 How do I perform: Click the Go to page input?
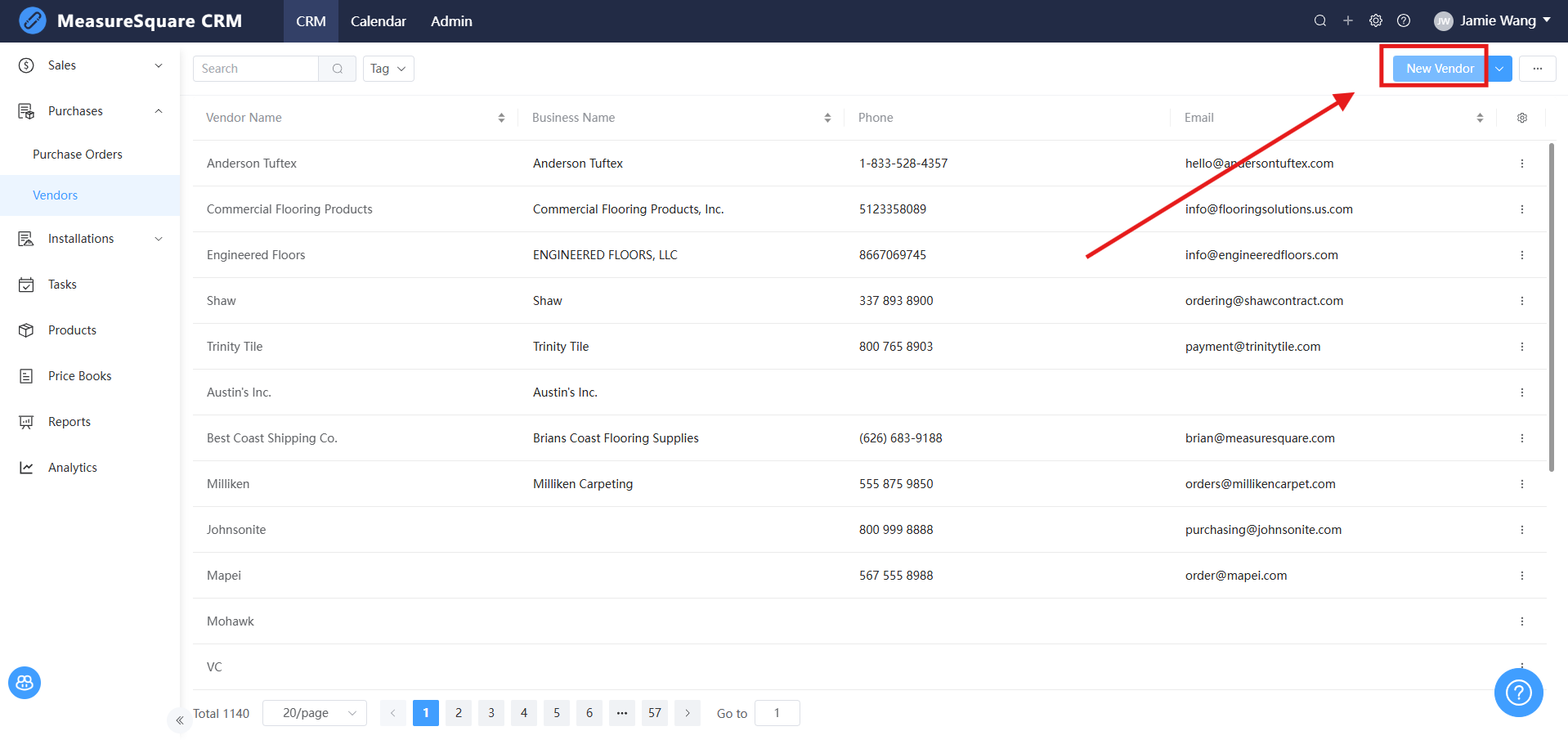[777, 713]
